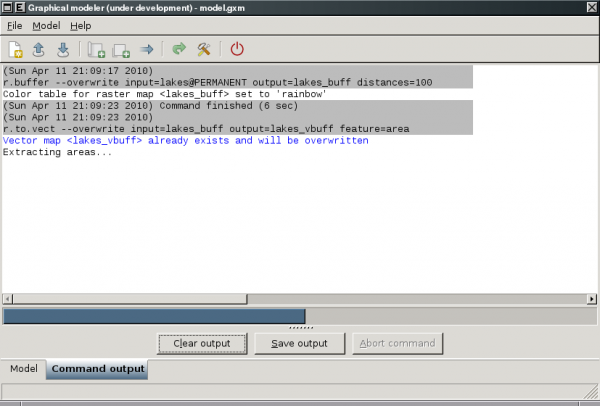600x406 pixels.
Task: Open the Help menu
Action: (x=80, y=24)
